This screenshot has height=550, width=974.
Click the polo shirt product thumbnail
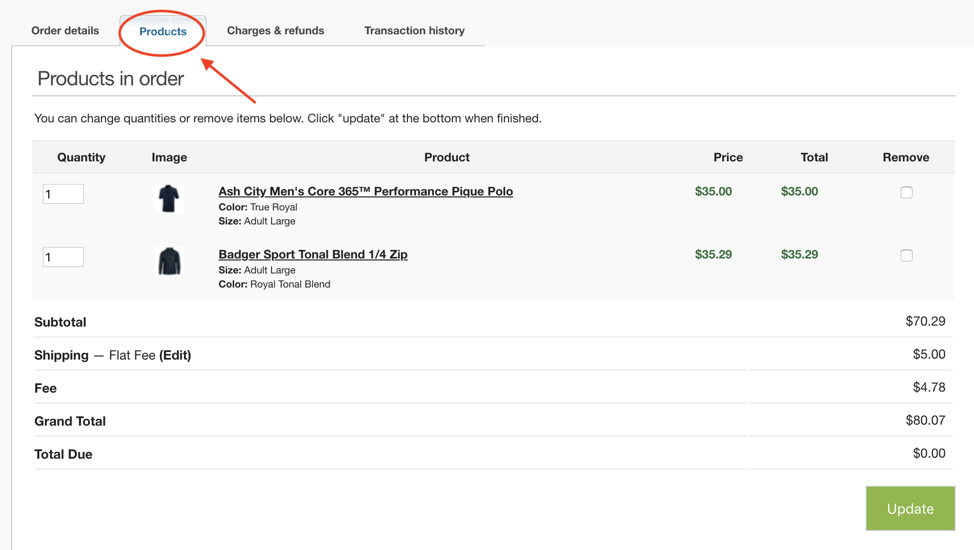[169, 199]
